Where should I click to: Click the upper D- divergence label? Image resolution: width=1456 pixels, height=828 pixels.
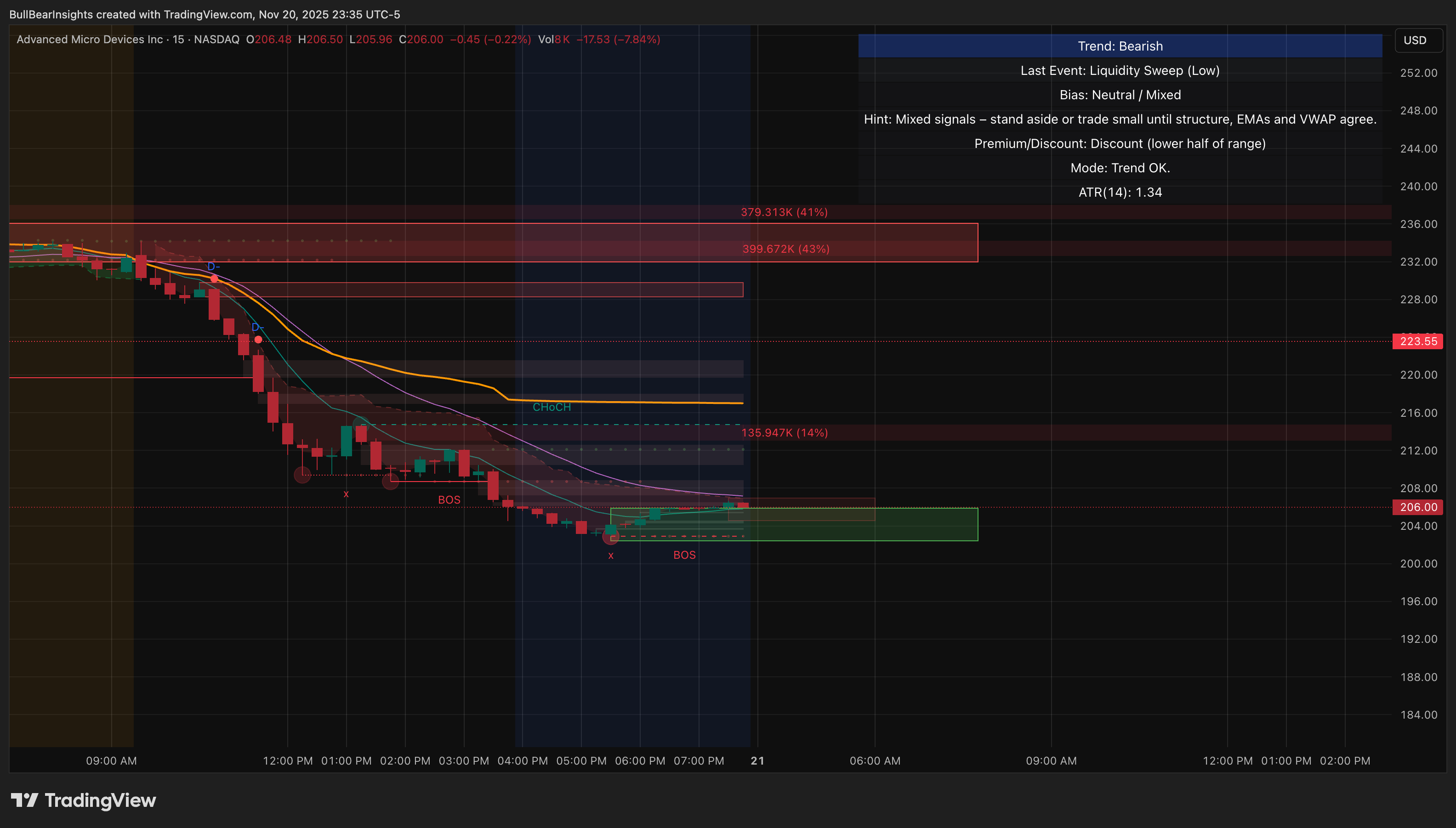point(213,267)
